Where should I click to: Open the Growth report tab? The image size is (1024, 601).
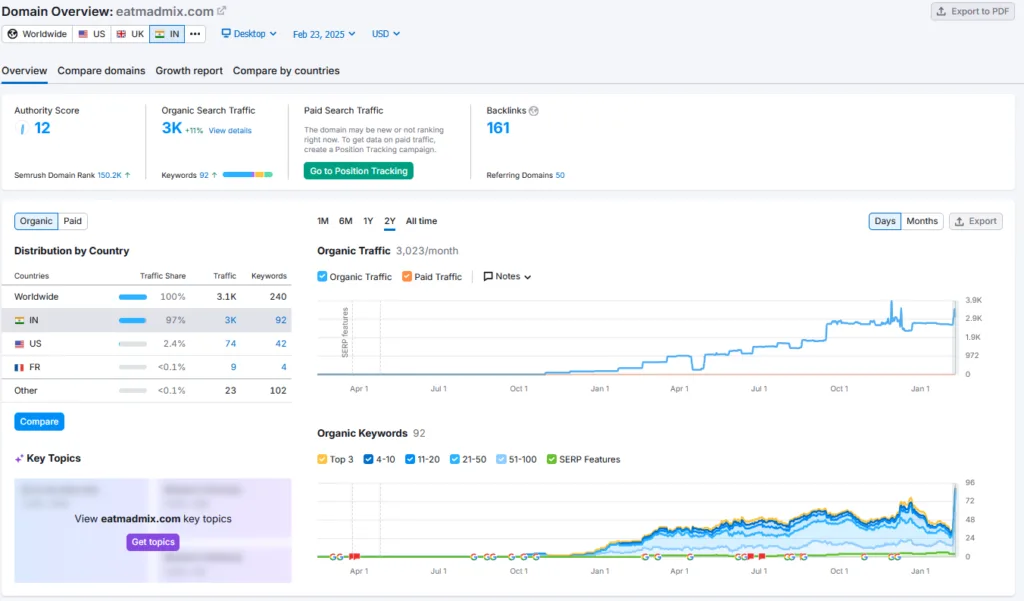(189, 71)
